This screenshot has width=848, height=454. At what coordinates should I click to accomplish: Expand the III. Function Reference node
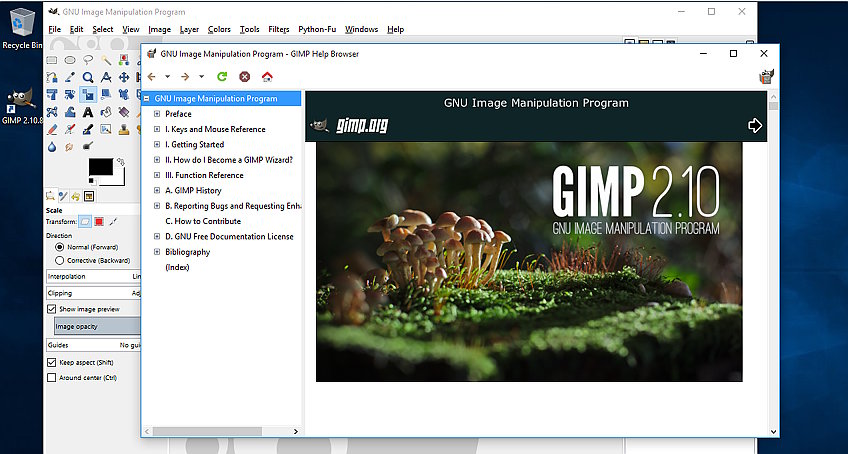click(157, 175)
